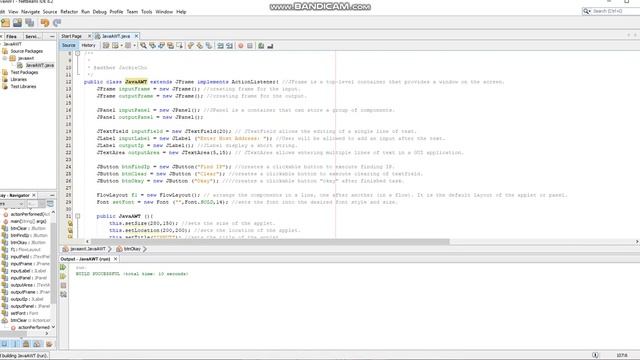Click the New Project toolbar icon
The image size is (640, 360).
[x=6, y=23]
